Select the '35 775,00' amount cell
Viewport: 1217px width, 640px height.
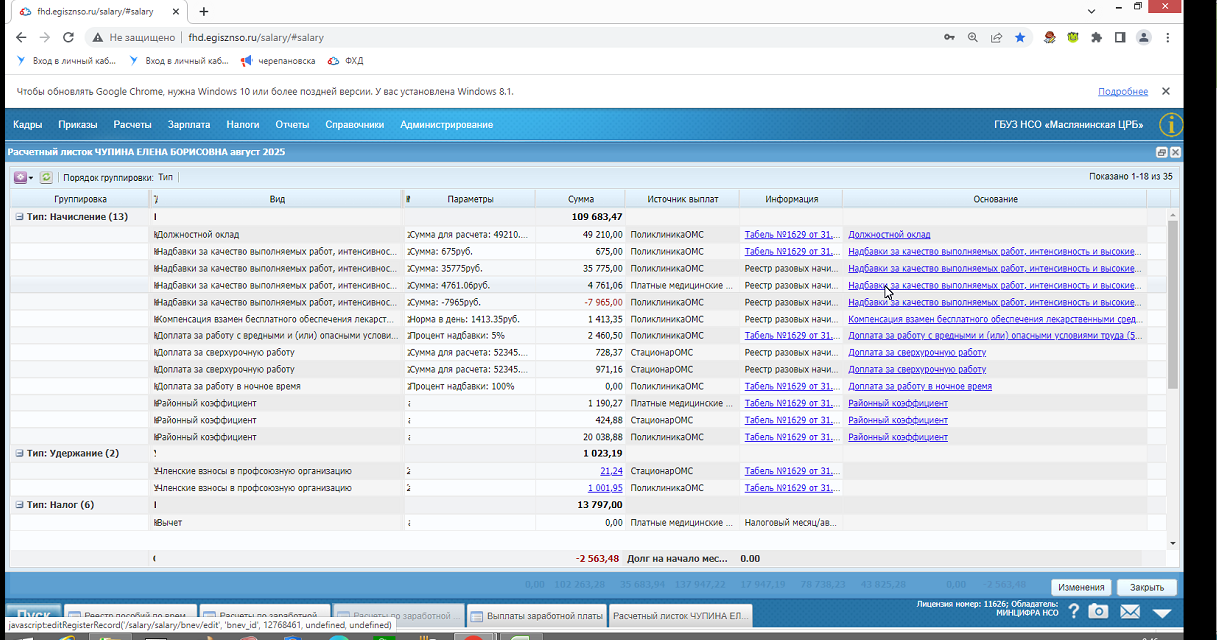pos(580,268)
